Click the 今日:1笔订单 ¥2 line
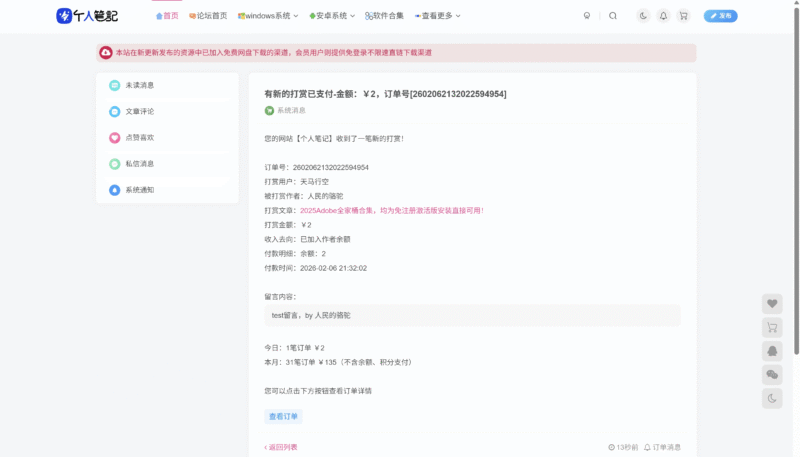 [x=294, y=348]
